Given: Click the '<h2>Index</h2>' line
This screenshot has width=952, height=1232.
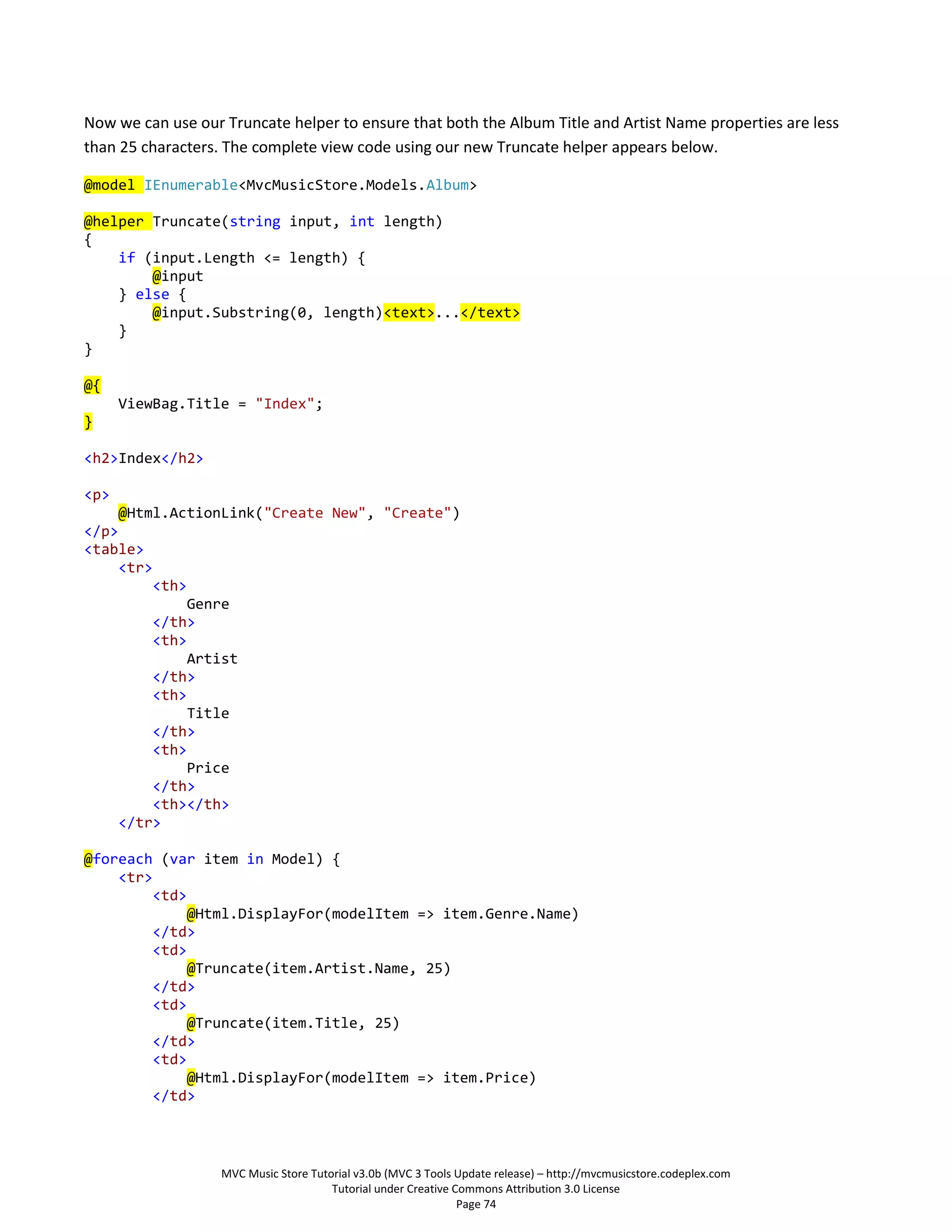Looking at the screenshot, I should [144, 458].
